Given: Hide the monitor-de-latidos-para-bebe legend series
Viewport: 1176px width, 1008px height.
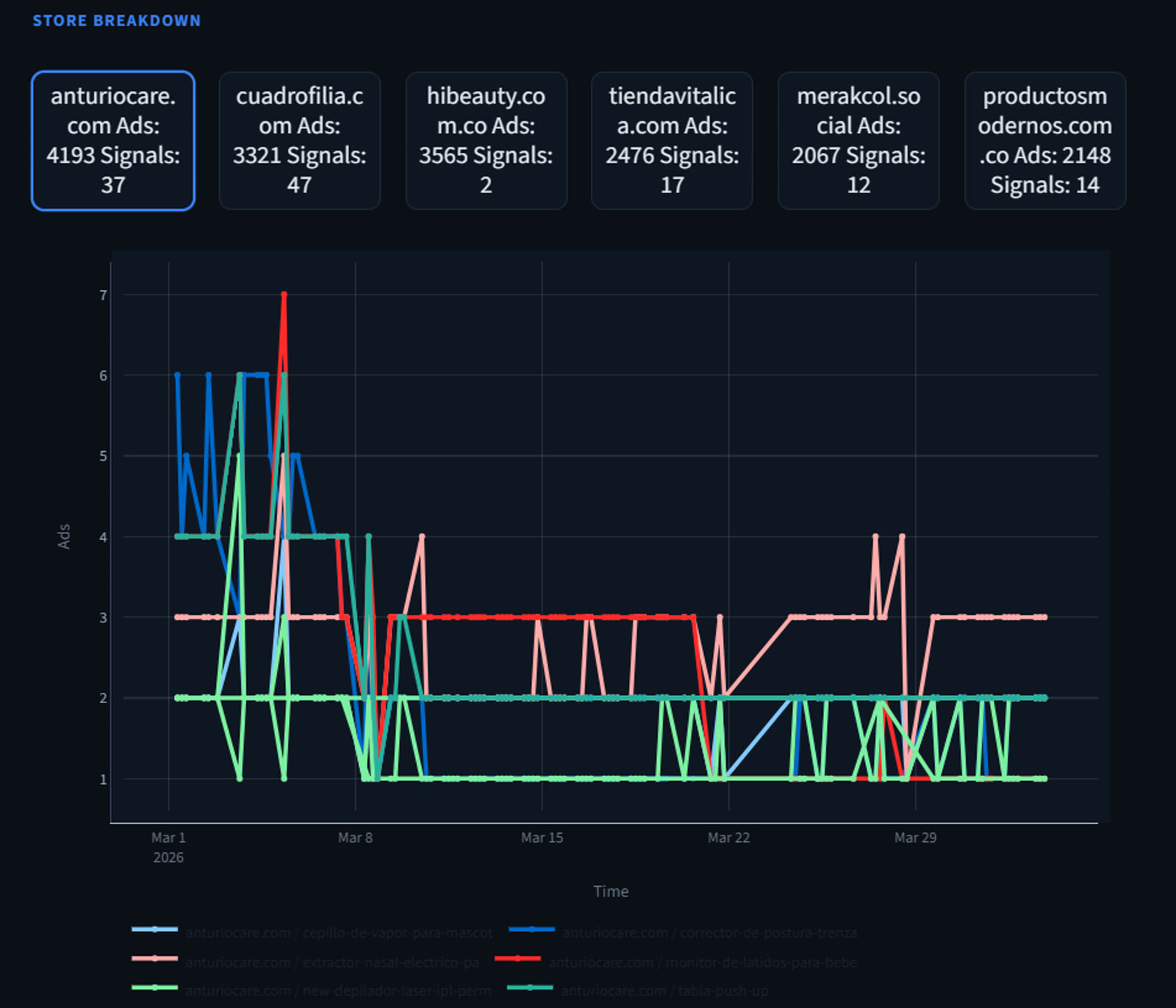Looking at the screenshot, I should tap(702, 962).
